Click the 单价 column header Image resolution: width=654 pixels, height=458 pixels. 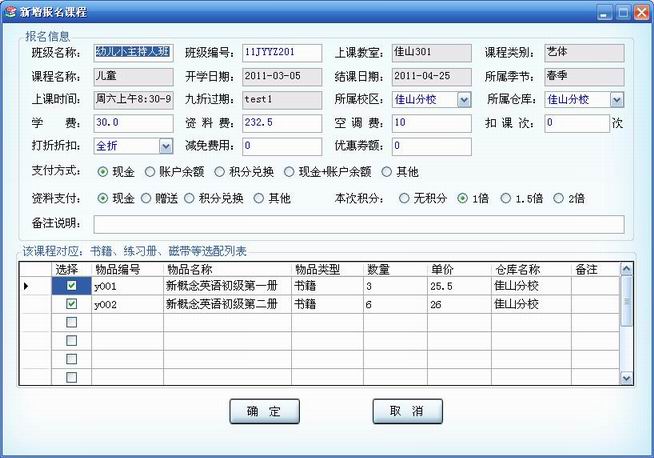pyautogui.click(x=459, y=269)
